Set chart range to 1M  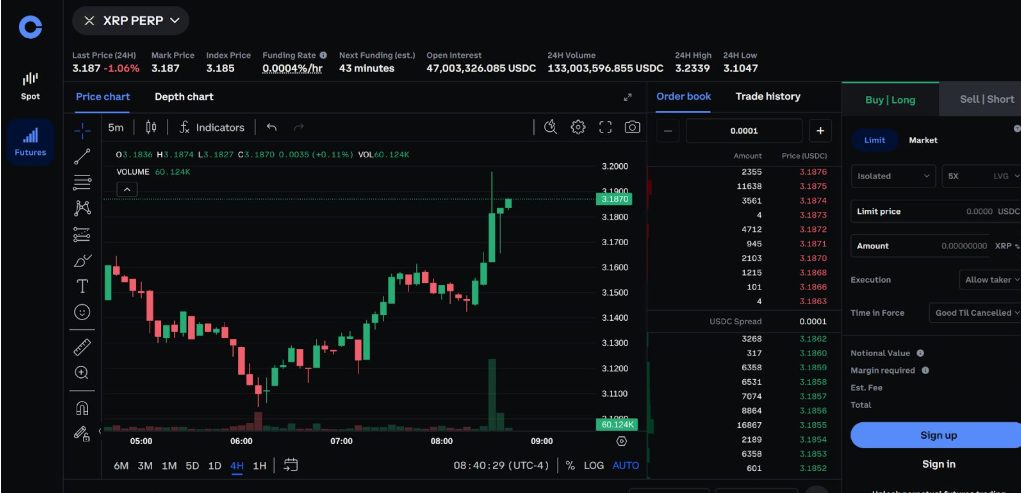[169, 466]
